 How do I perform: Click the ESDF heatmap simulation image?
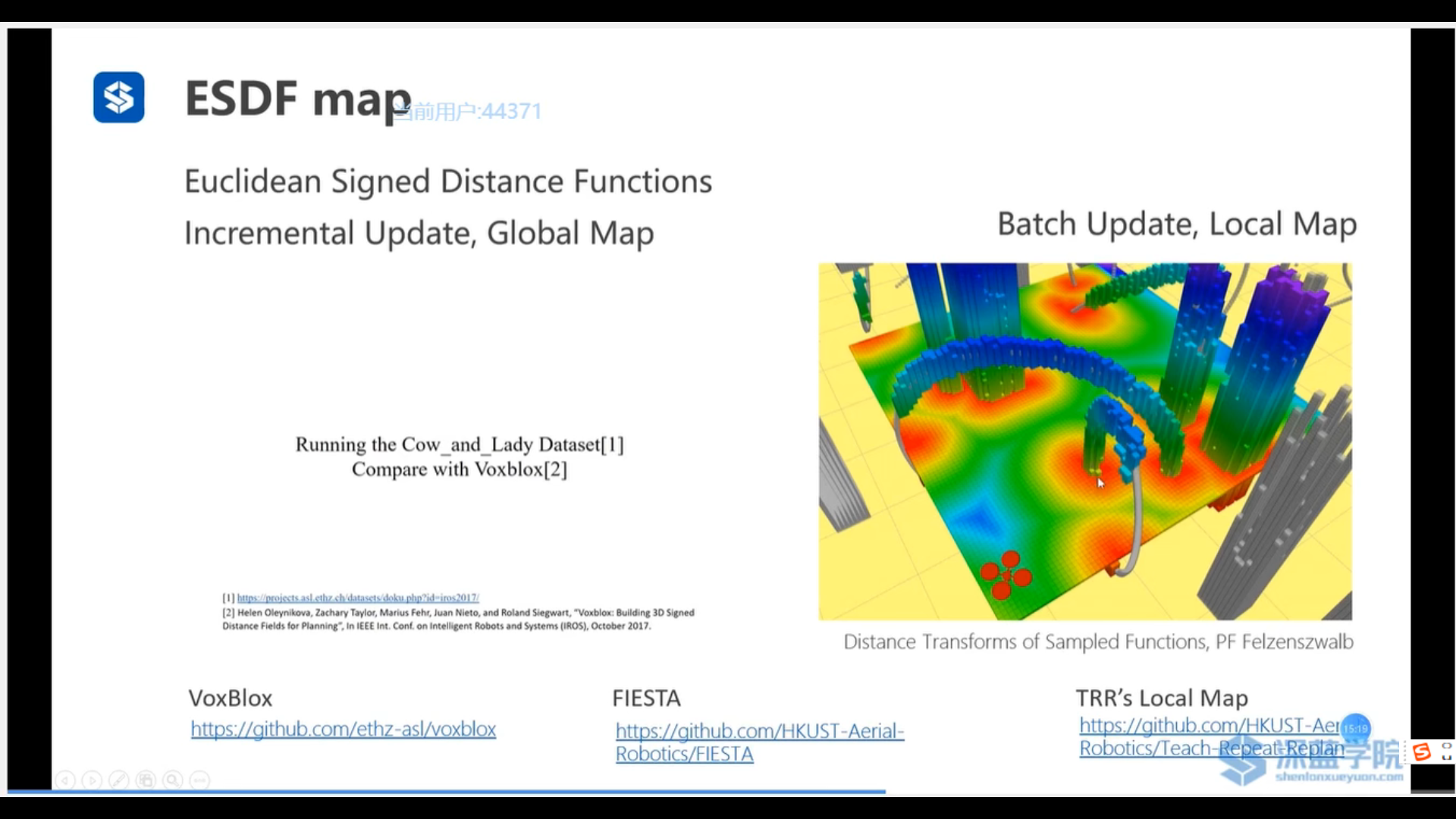1084,440
